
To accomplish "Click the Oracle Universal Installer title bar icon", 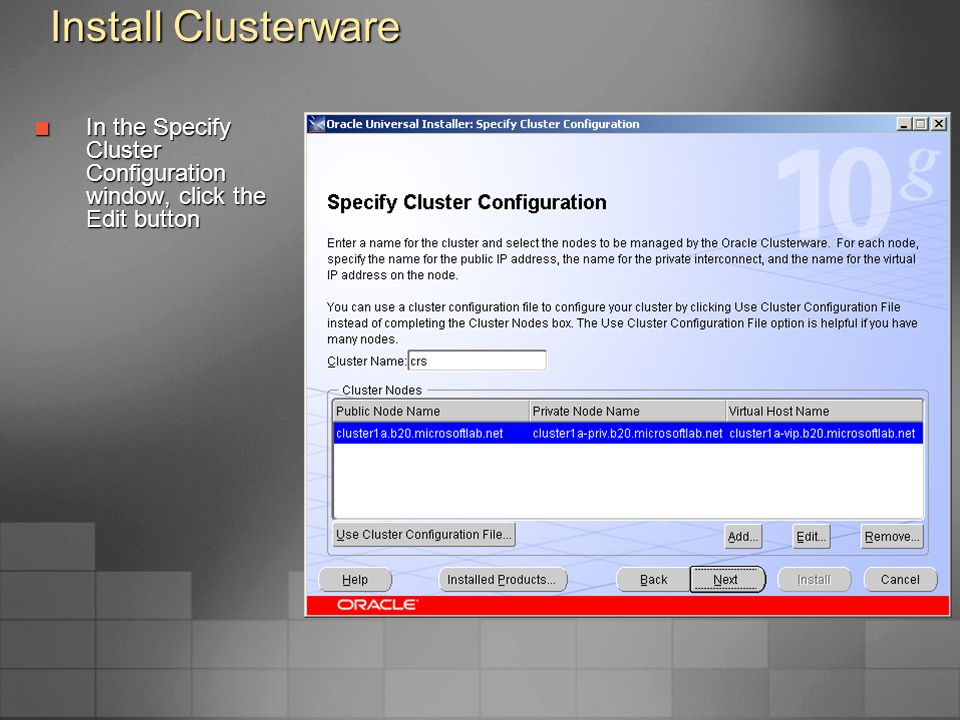I will [316, 124].
